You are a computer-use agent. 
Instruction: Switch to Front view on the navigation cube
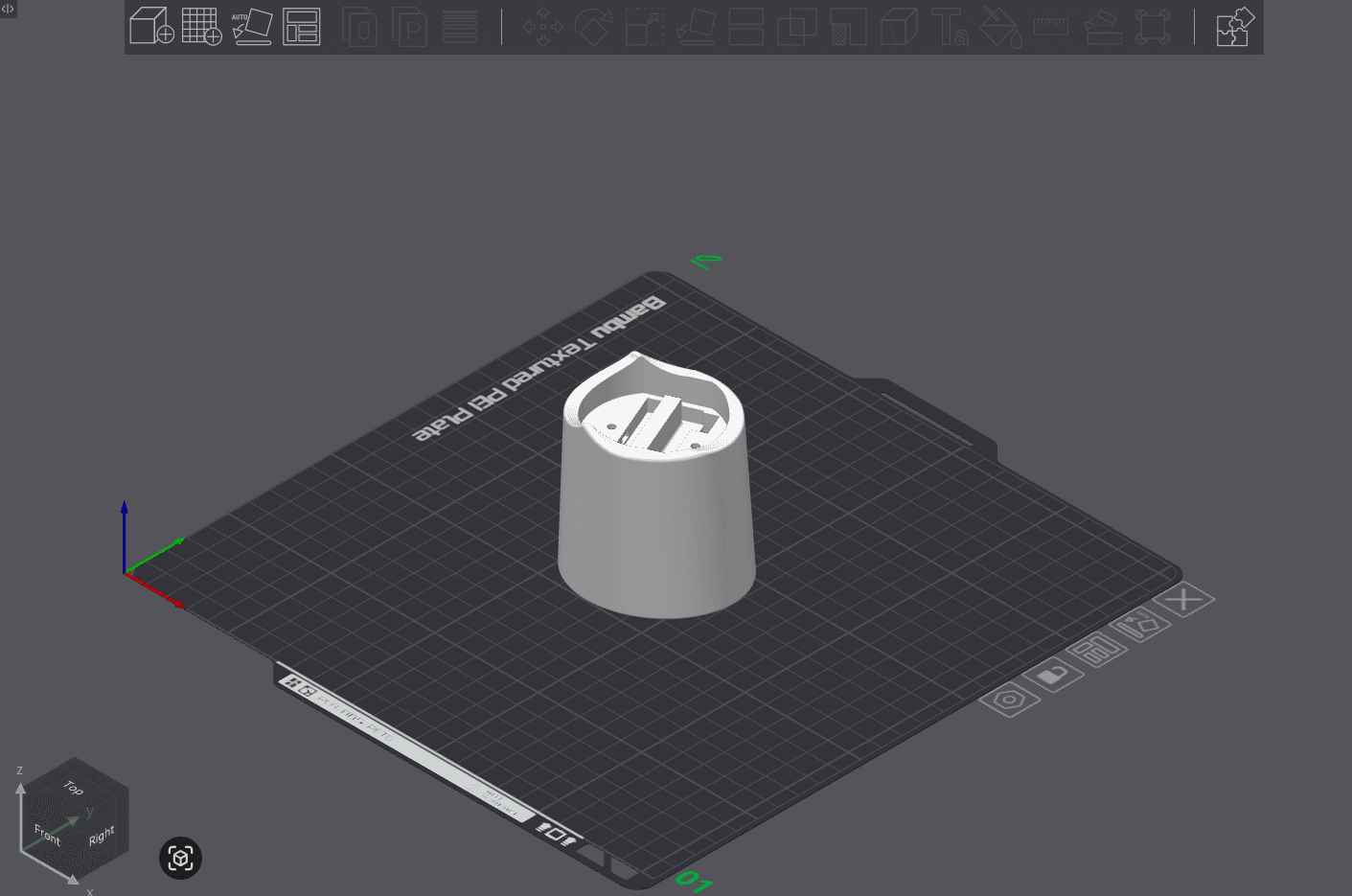[x=46, y=834]
